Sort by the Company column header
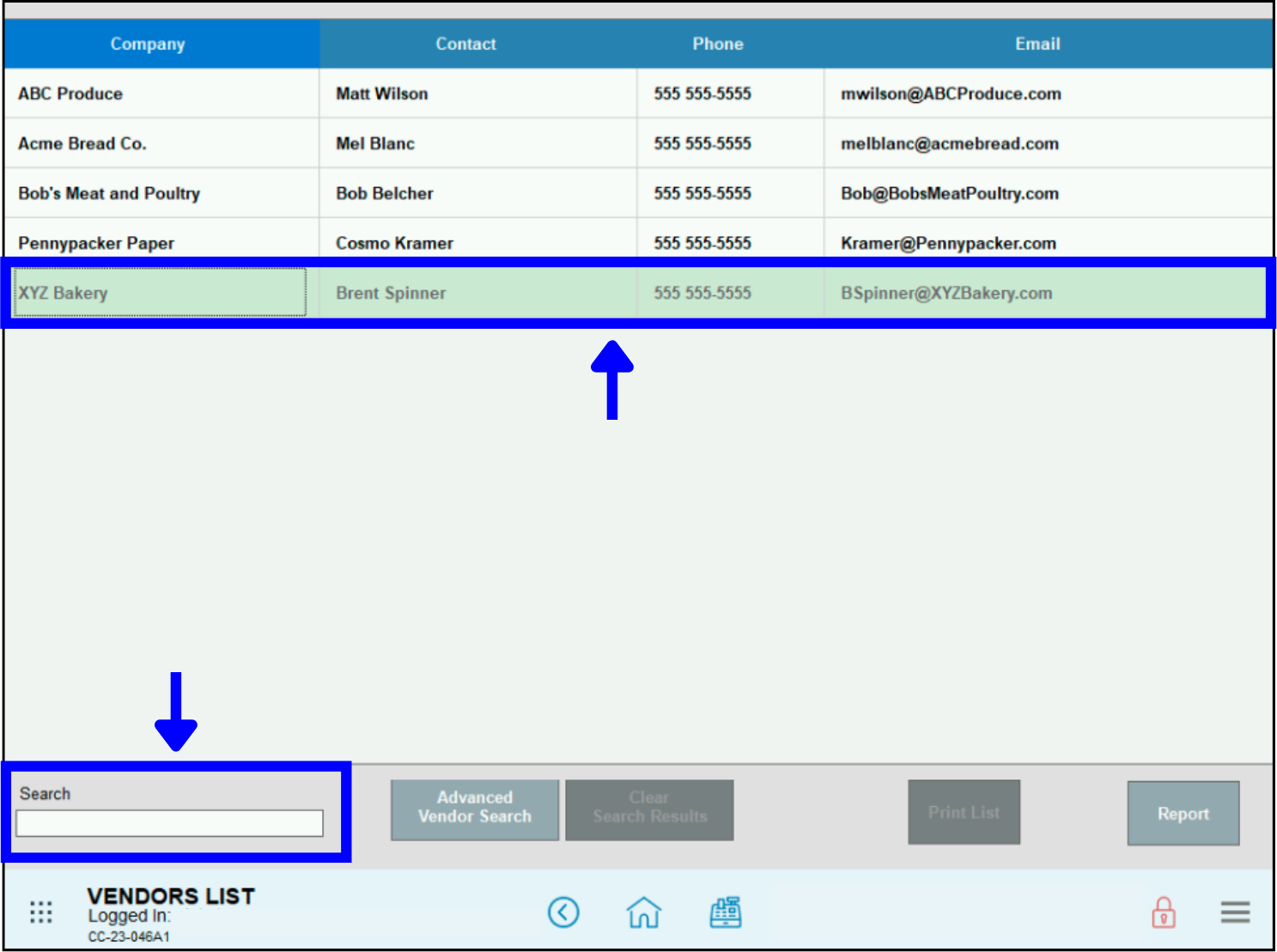 click(147, 43)
